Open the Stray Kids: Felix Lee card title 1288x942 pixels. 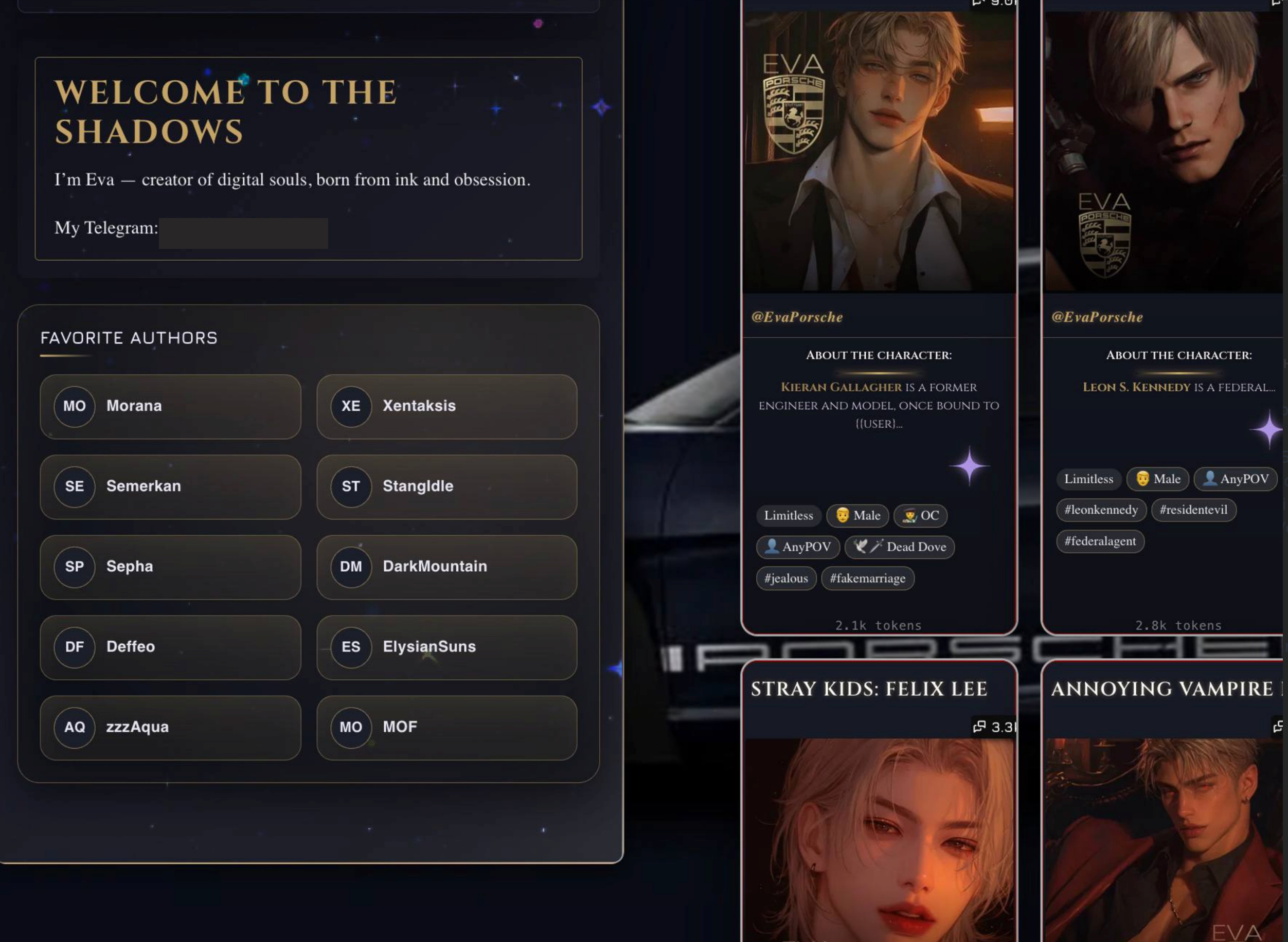pos(869,689)
